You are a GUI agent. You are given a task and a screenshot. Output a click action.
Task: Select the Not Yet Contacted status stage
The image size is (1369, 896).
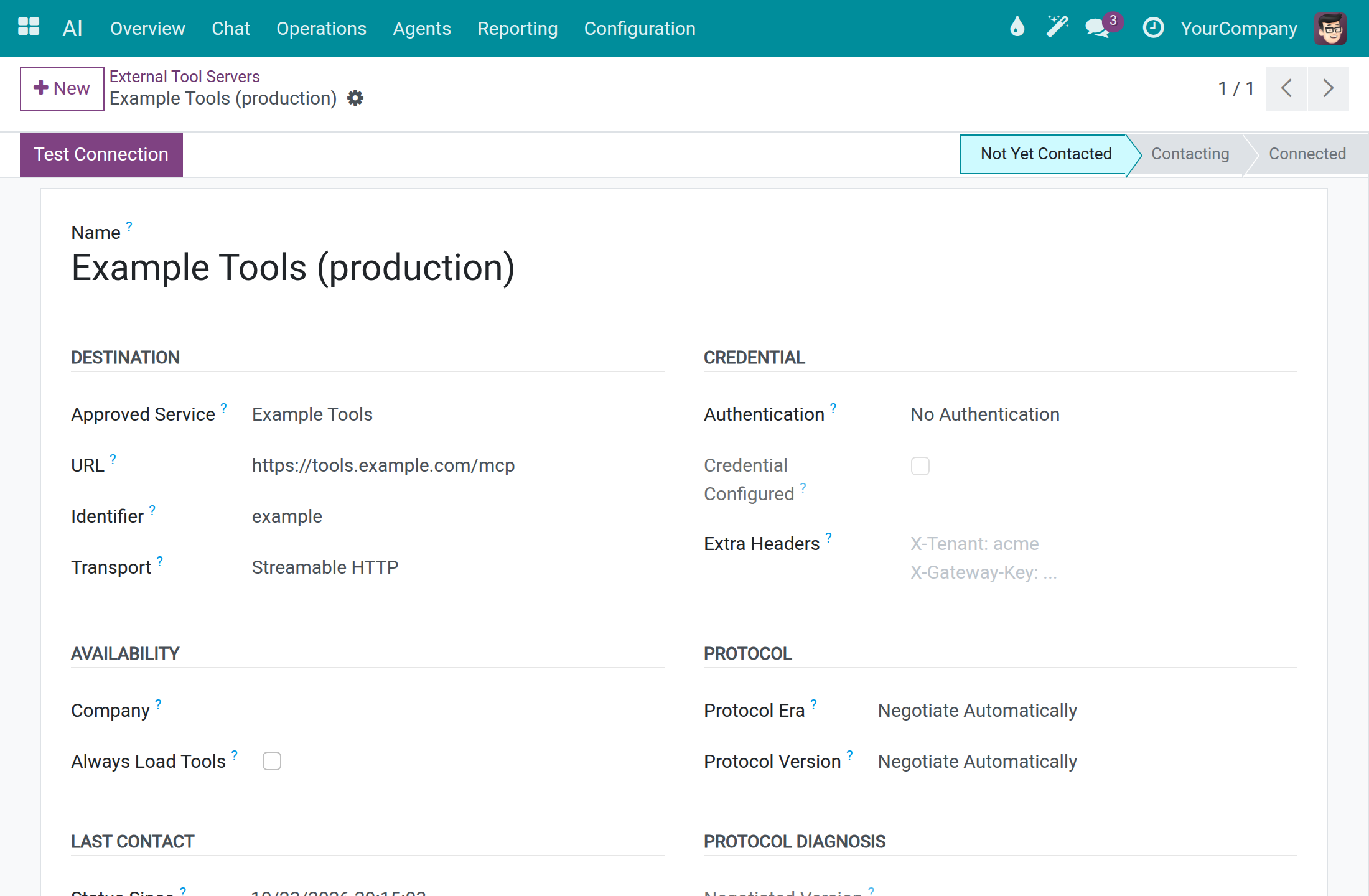1046,154
